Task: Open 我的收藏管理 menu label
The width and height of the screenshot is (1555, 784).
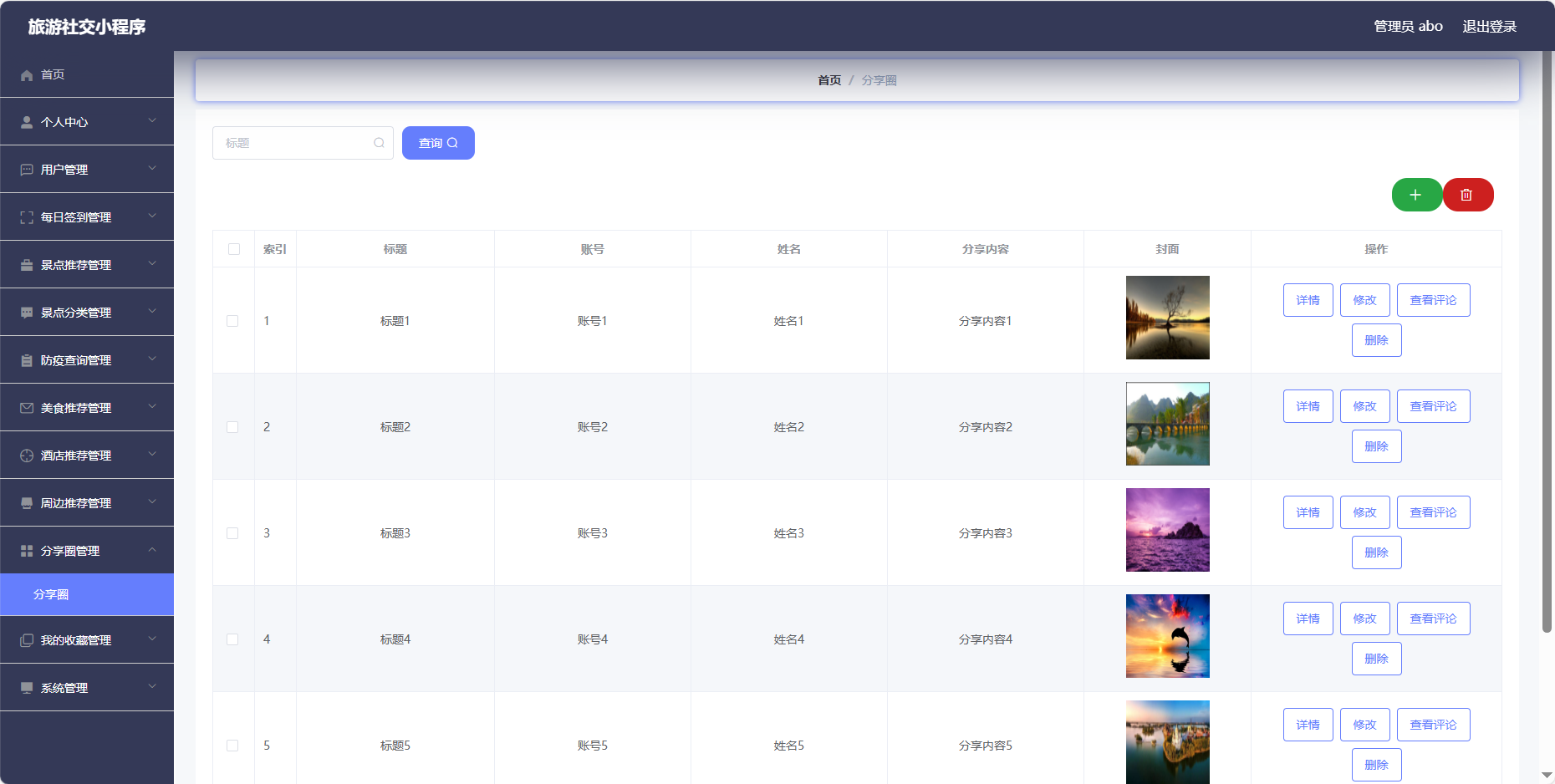Action: click(76, 640)
